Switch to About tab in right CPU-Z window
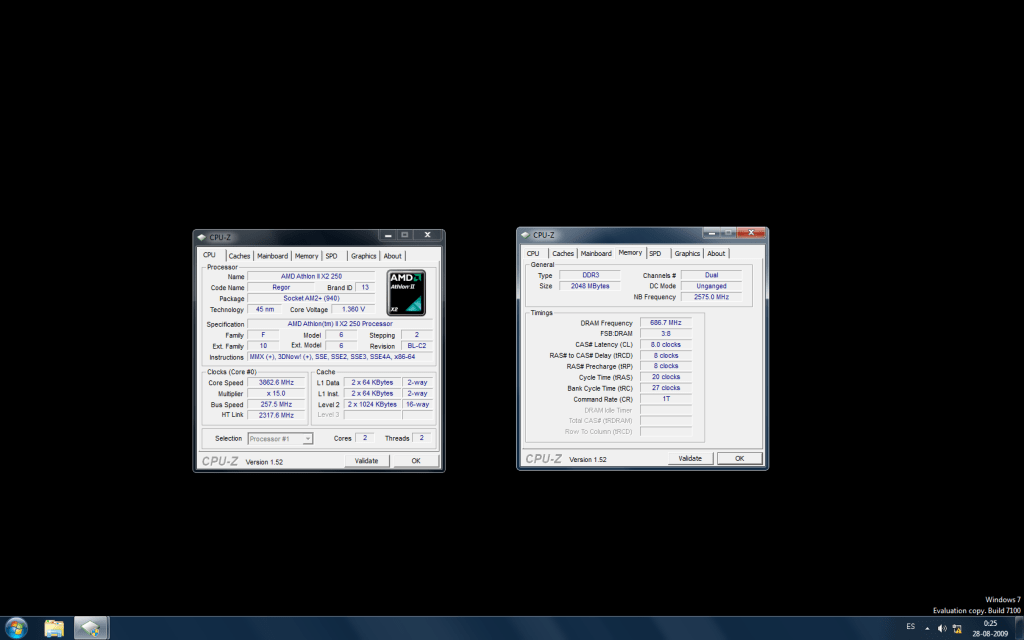This screenshot has width=1024, height=640. [716, 253]
